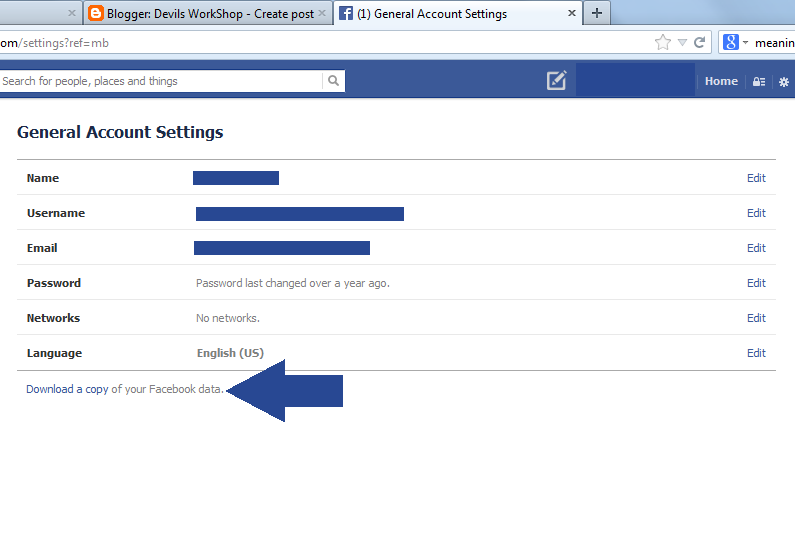795x542 pixels.
Task: Click Download a copy link
Action: pos(67,389)
